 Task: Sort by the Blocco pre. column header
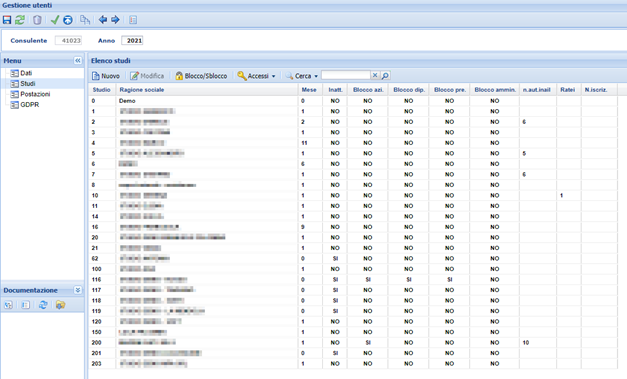[x=449, y=90]
